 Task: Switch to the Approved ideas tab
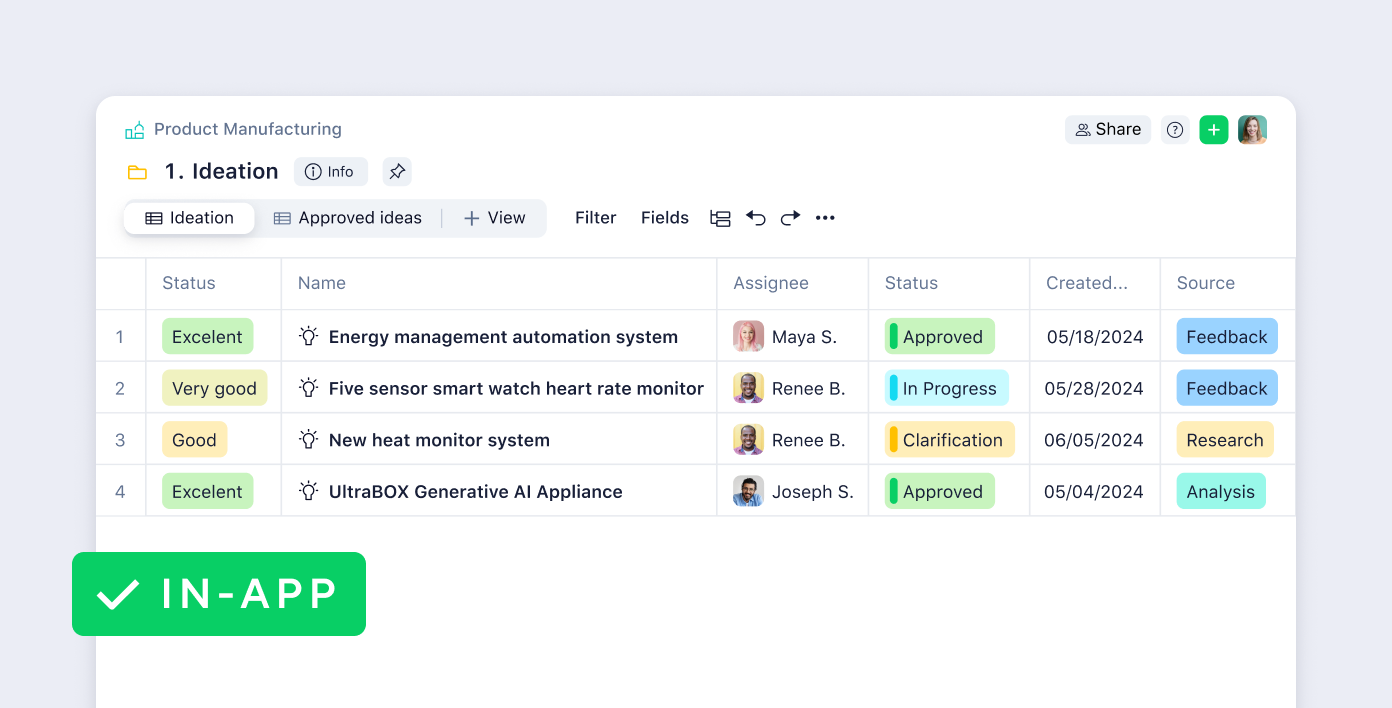coord(348,218)
